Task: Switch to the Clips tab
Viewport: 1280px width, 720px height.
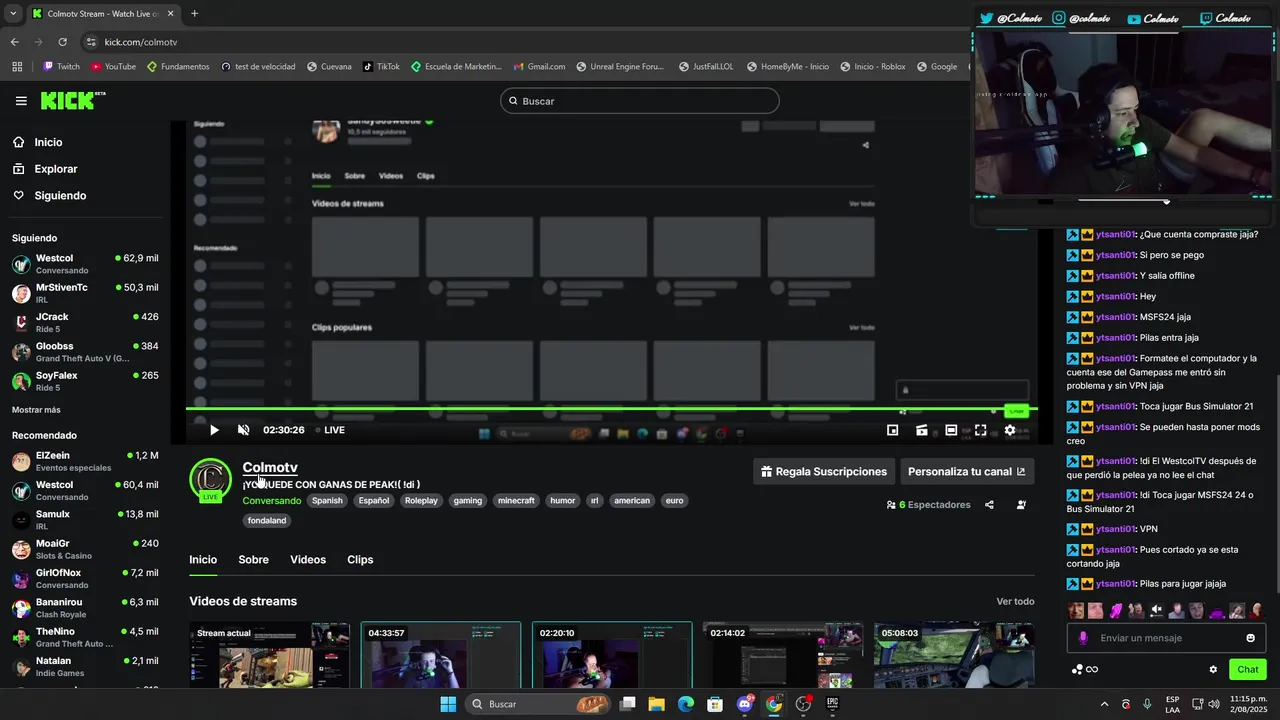Action: [x=360, y=560]
